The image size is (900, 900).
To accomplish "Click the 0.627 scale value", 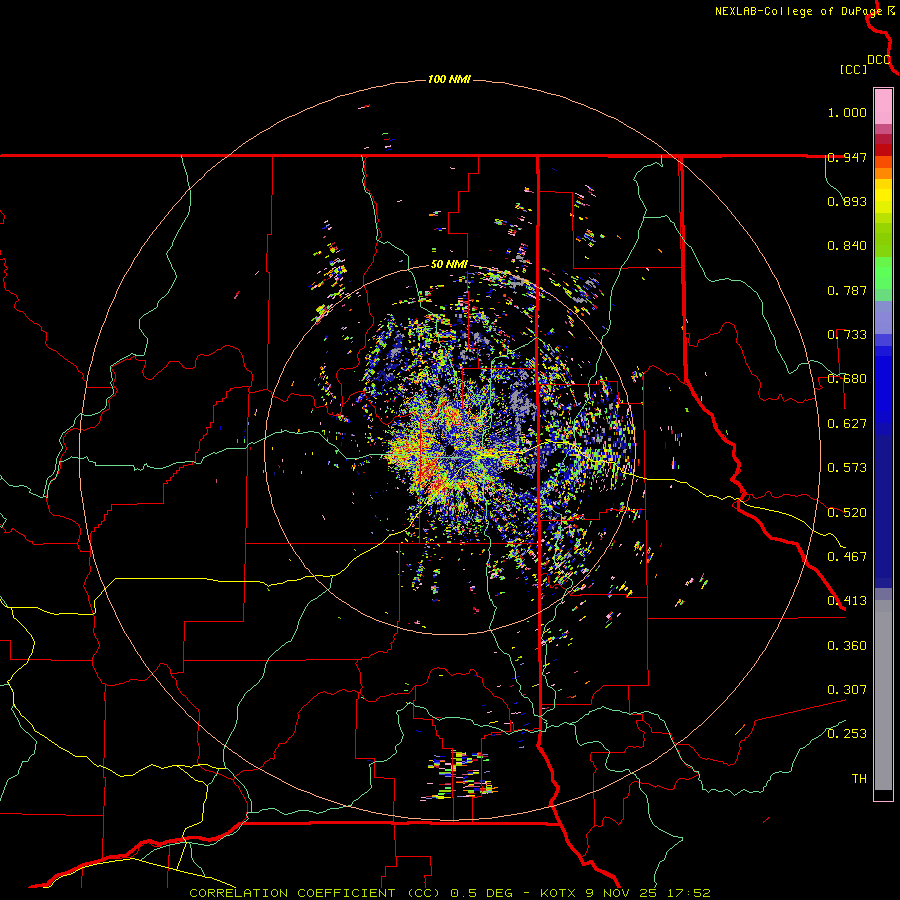I will tap(847, 424).
